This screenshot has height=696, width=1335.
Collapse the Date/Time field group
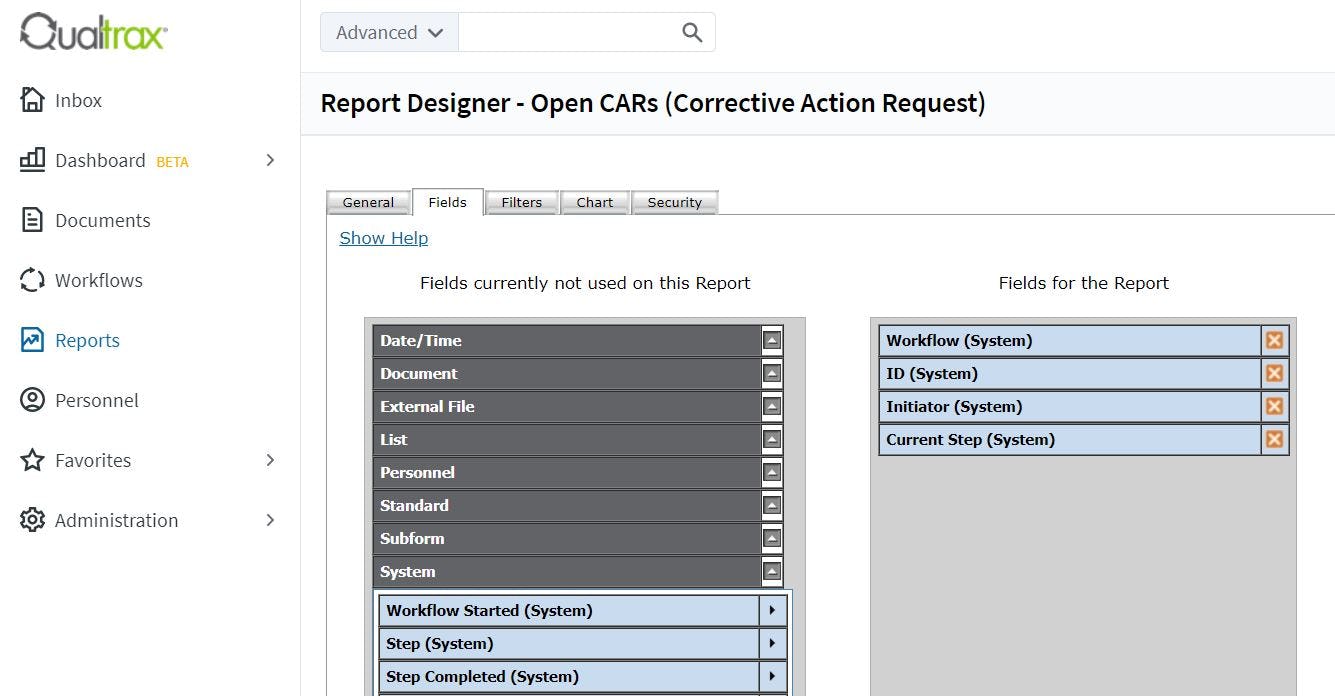tap(771, 340)
